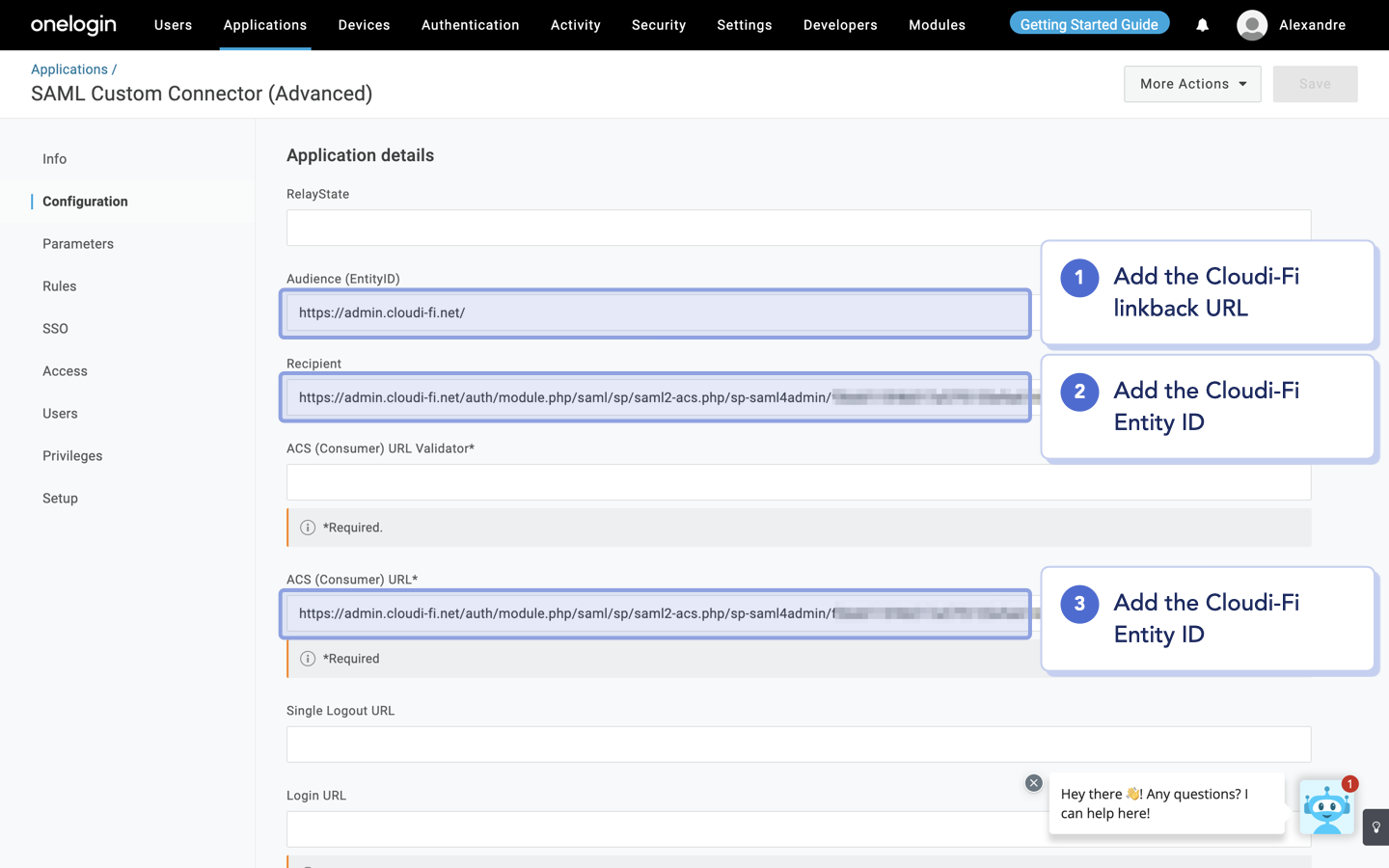
Task: Click the Single Logout URL field
Action: (798, 745)
